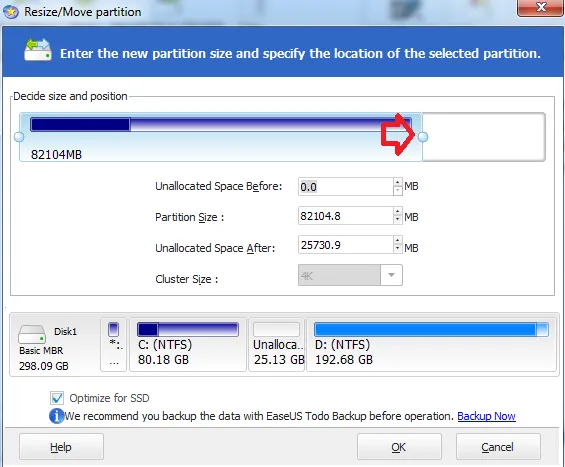Click the Help button

click(61, 447)
